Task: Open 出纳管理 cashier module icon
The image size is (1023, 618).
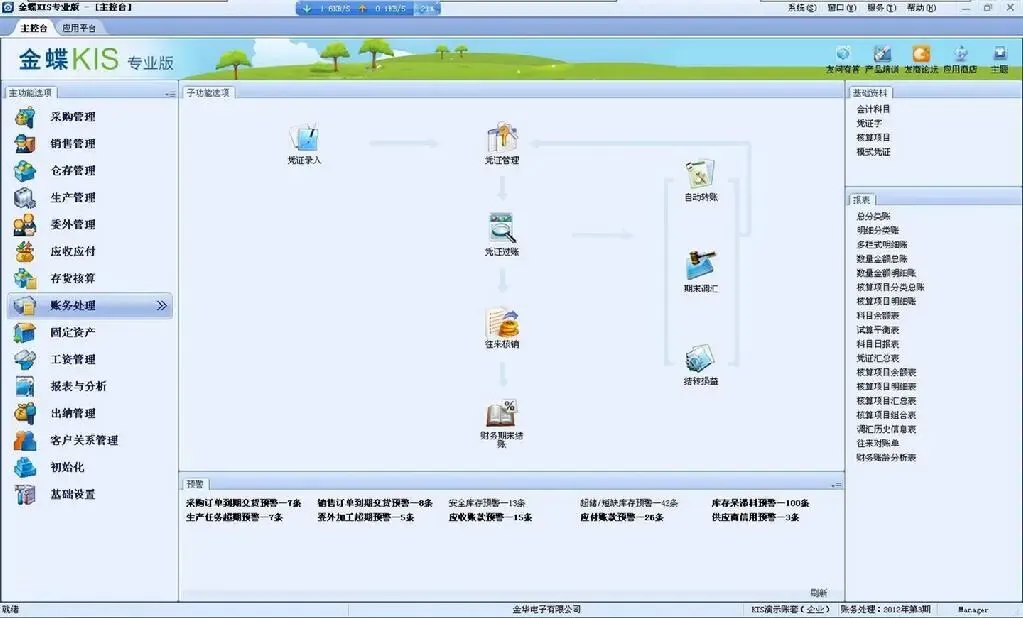Action: click(x=25, y=413)
